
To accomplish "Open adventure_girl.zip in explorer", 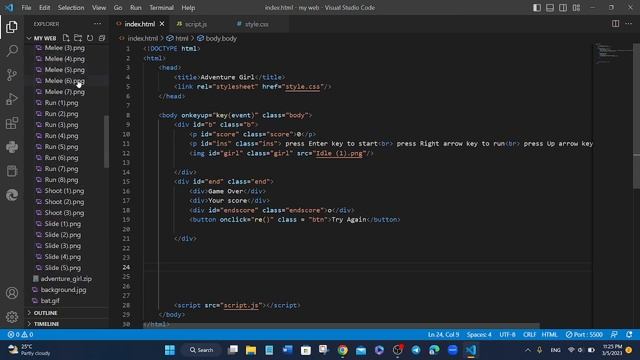I will 67,279.
